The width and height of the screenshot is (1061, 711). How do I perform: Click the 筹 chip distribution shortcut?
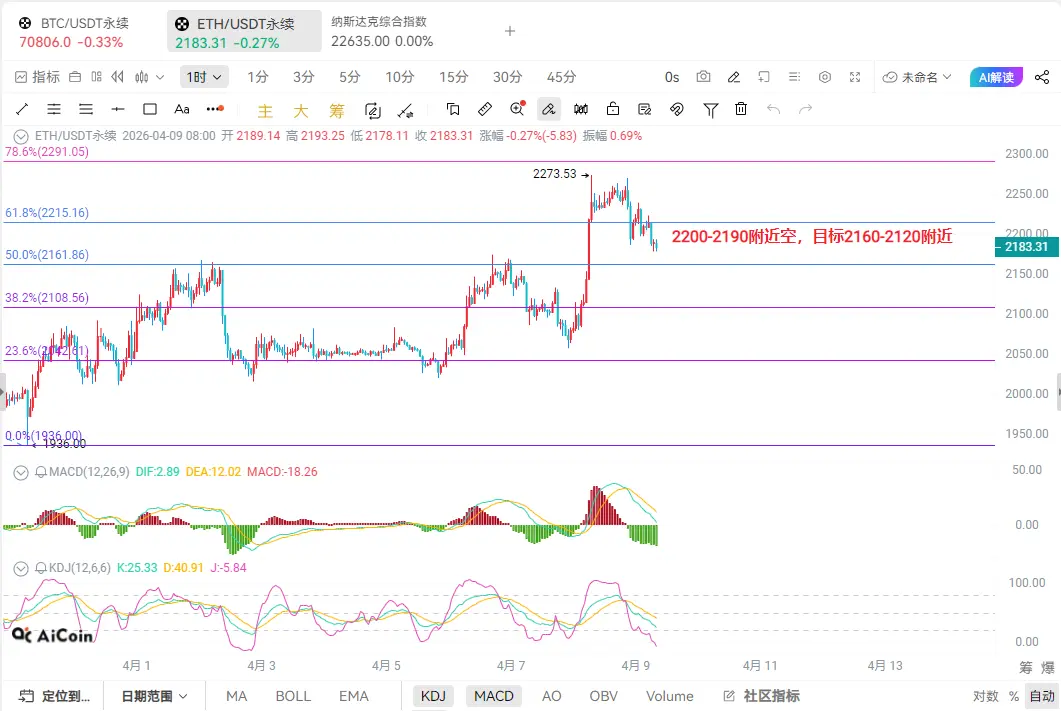(336, 110)
